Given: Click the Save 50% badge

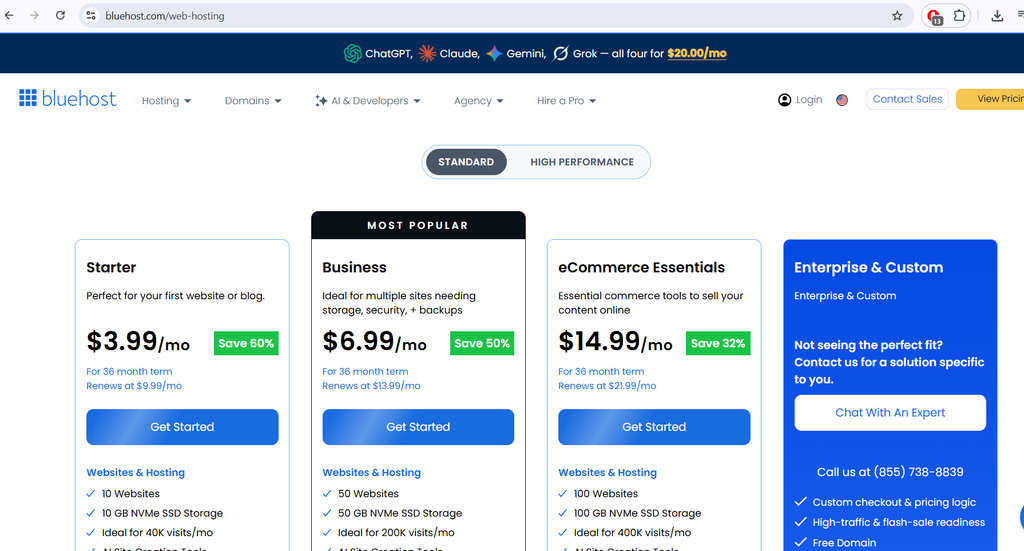Looking at the screenshot, I should pyautogui.click(x=482, y=343).
